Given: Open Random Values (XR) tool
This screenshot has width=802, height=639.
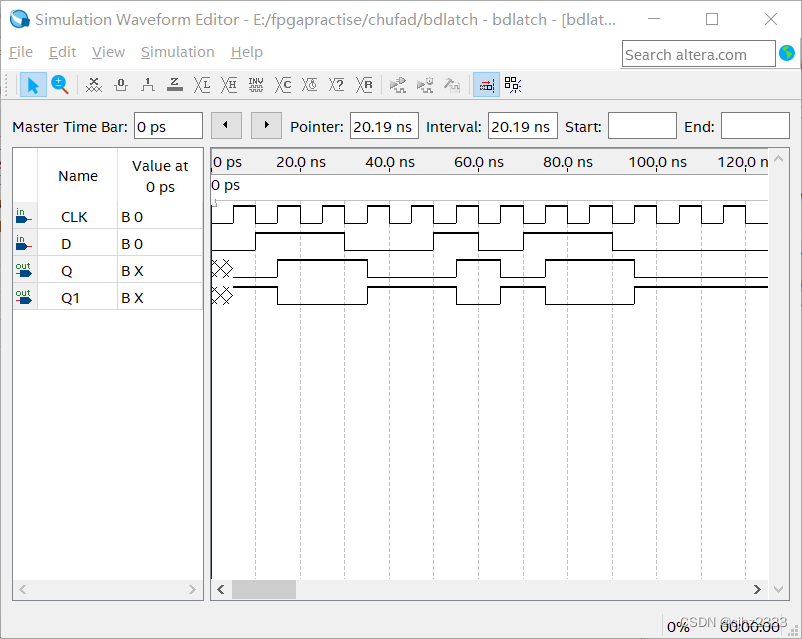Looking at the screenshot, I should [364, 85].
